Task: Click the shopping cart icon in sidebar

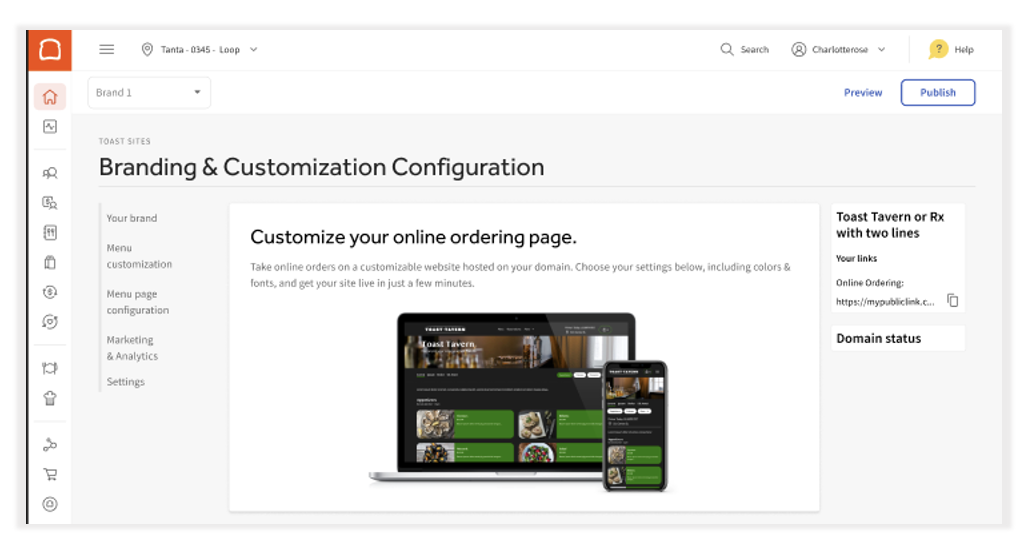Action: [x=50, y=475]
